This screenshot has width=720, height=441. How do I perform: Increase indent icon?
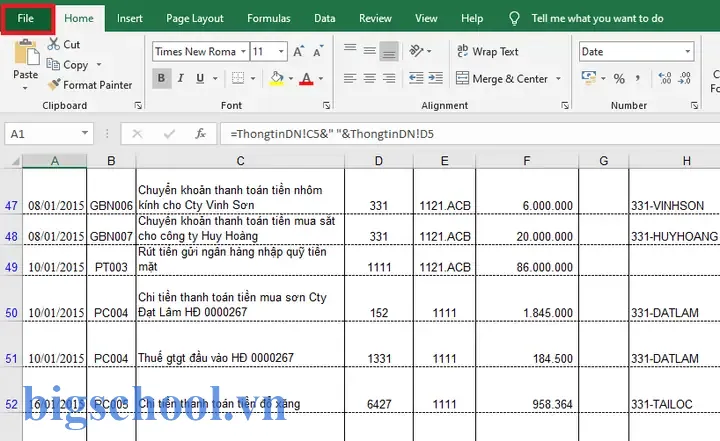(435, 79)
